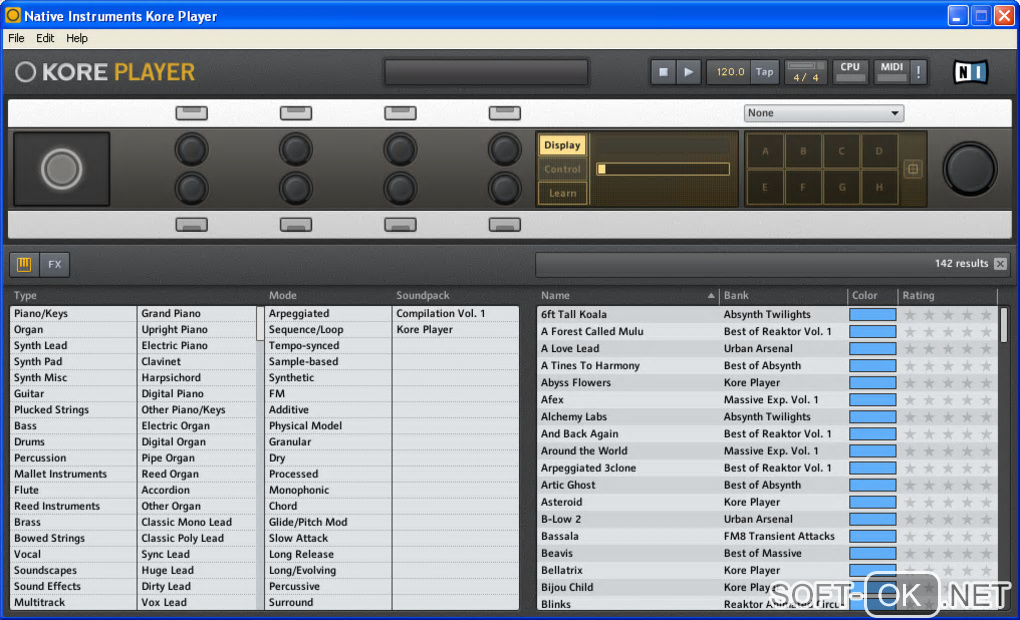Click the first lower controller button
Viewport: 1020px width, 620px height.
[192, 225]
